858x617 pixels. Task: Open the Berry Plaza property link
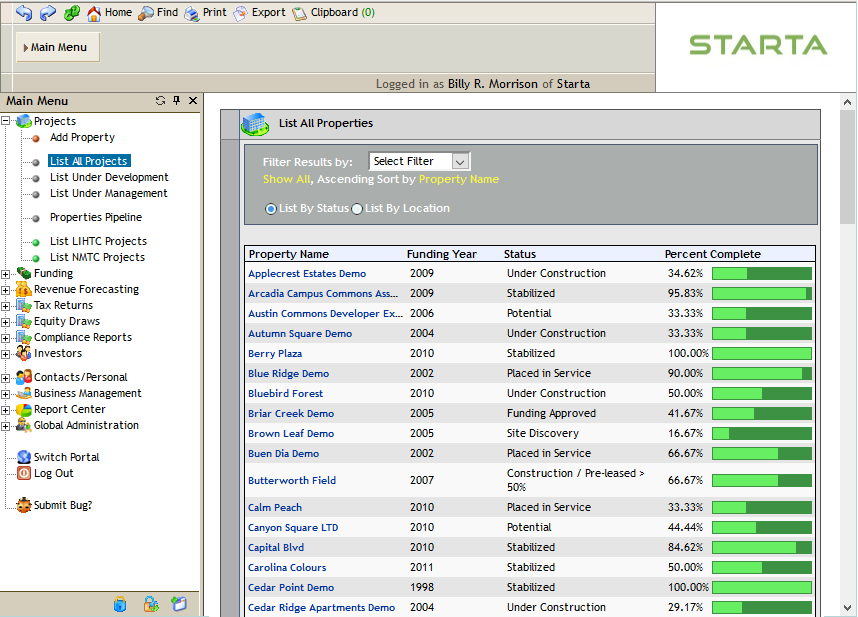tap(274, 353)
